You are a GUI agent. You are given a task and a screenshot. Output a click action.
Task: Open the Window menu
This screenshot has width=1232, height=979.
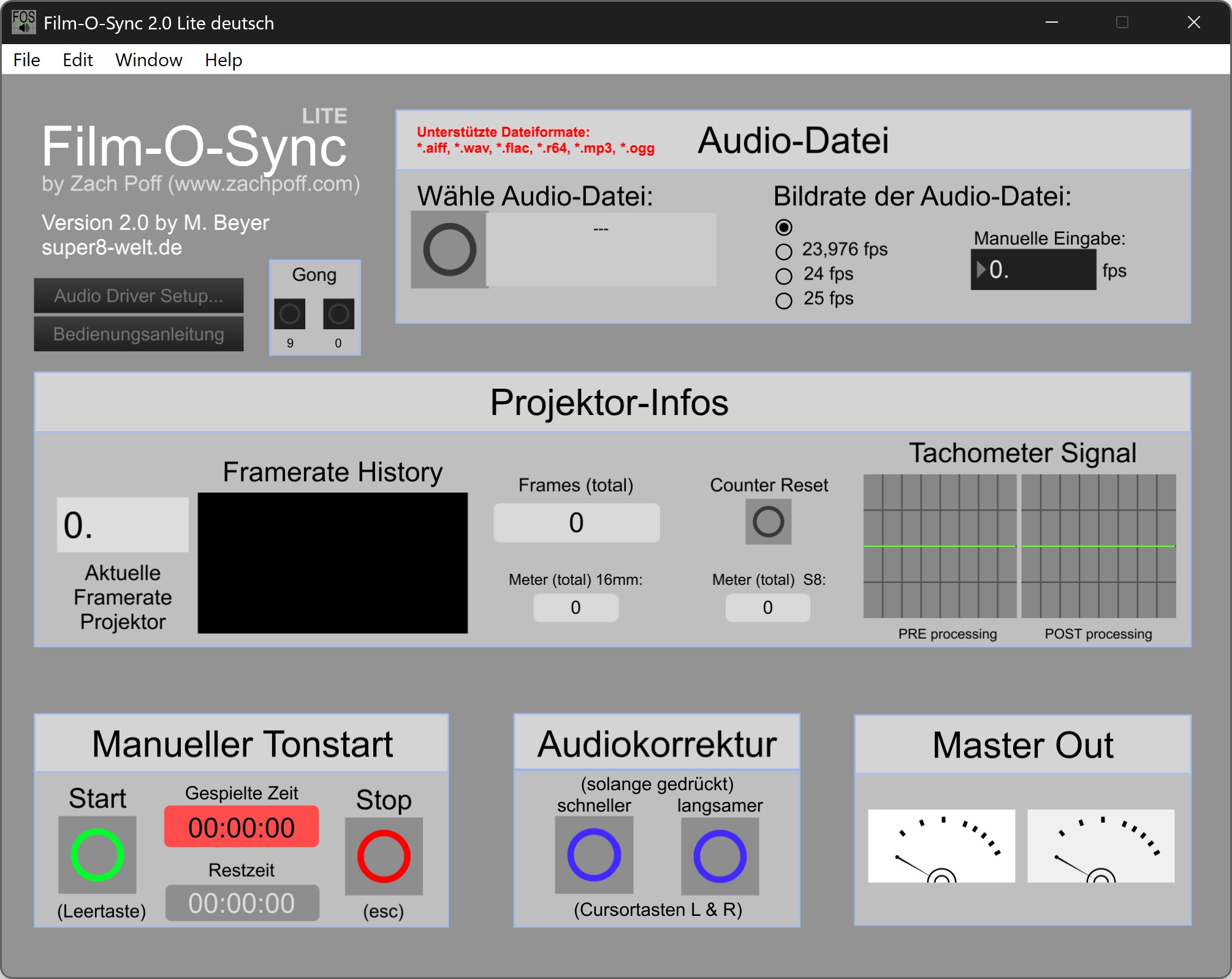coord(148,60)
